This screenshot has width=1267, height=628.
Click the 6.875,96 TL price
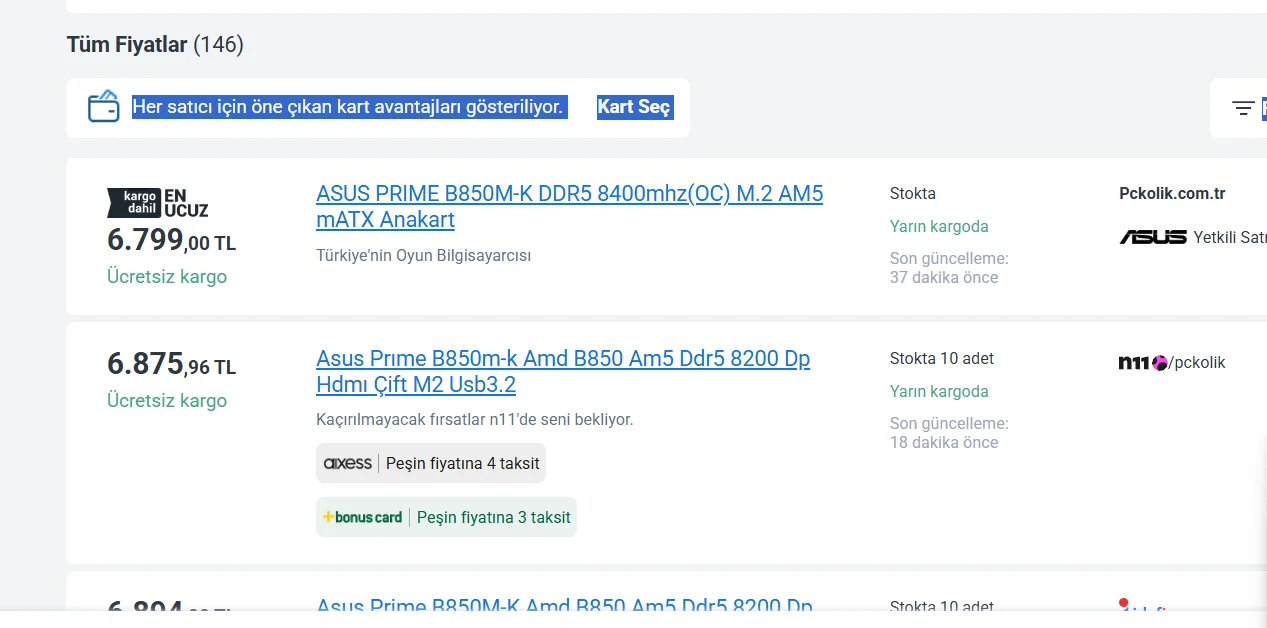171,365
